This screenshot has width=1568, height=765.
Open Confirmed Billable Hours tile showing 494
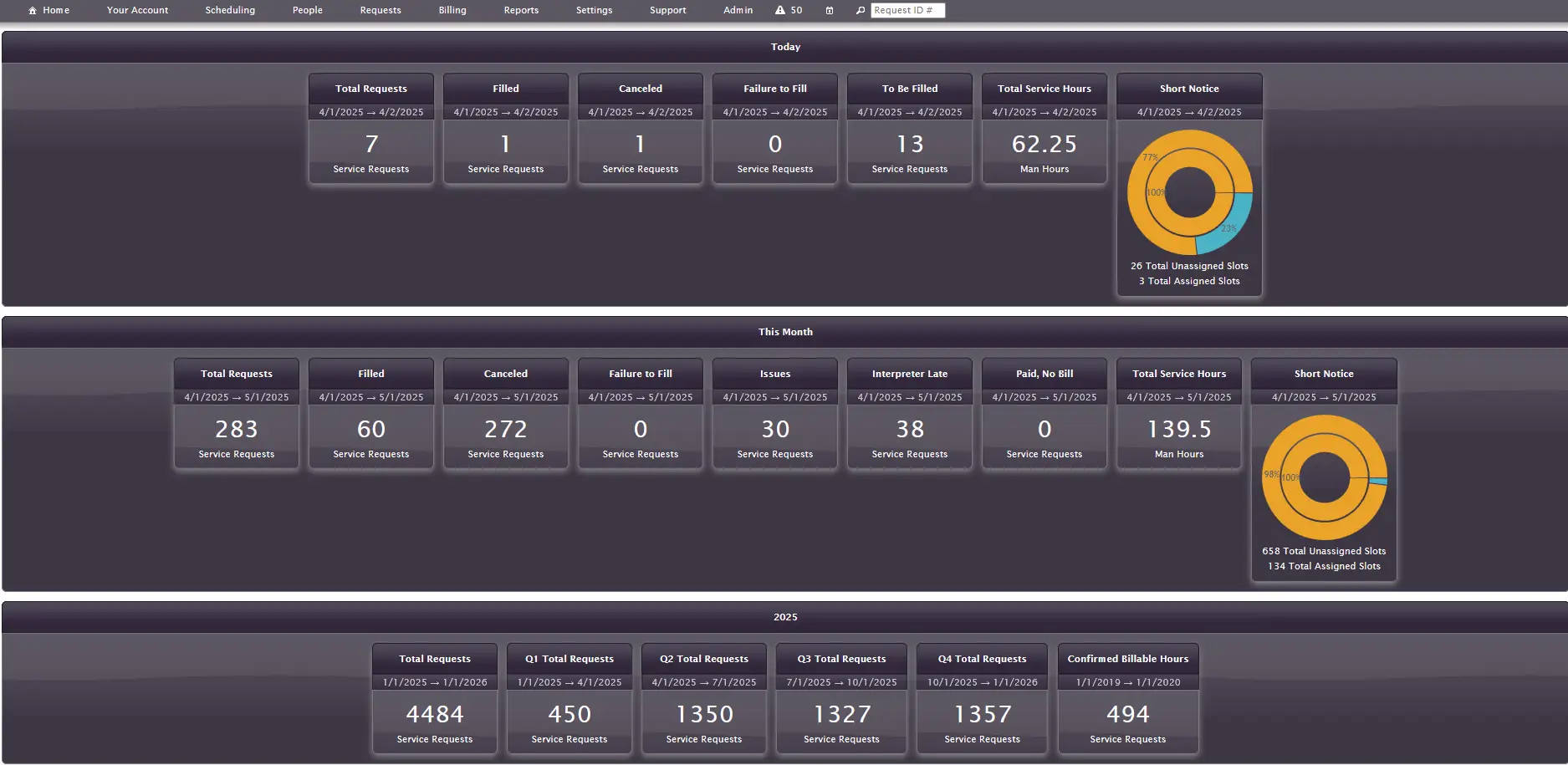(x=1127, y=714)
